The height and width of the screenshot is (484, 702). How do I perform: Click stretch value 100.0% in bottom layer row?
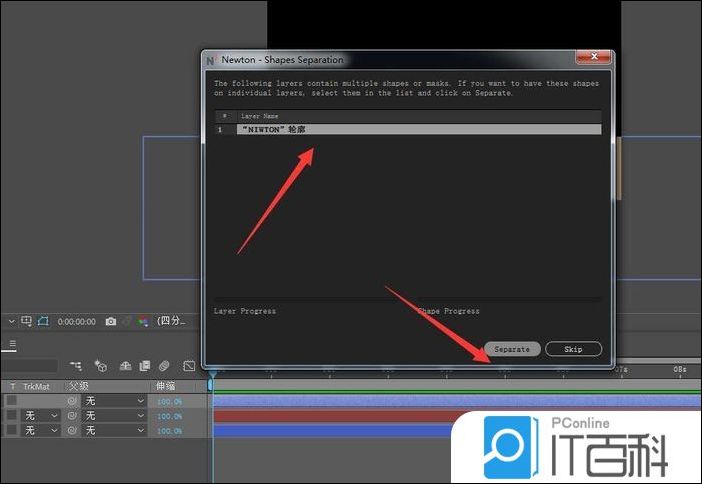pyautogui.click(x=170, y=431)
